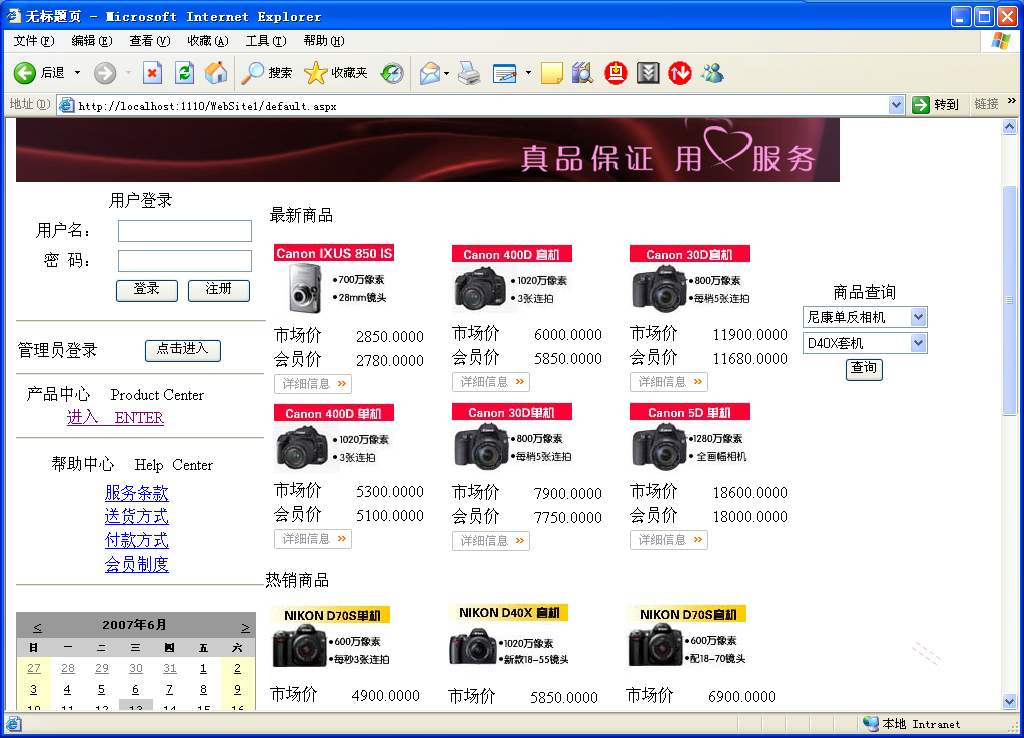Screen dimensions: 1024x738
Task: Open the 文件(F) menu
Action: (34, 41)
